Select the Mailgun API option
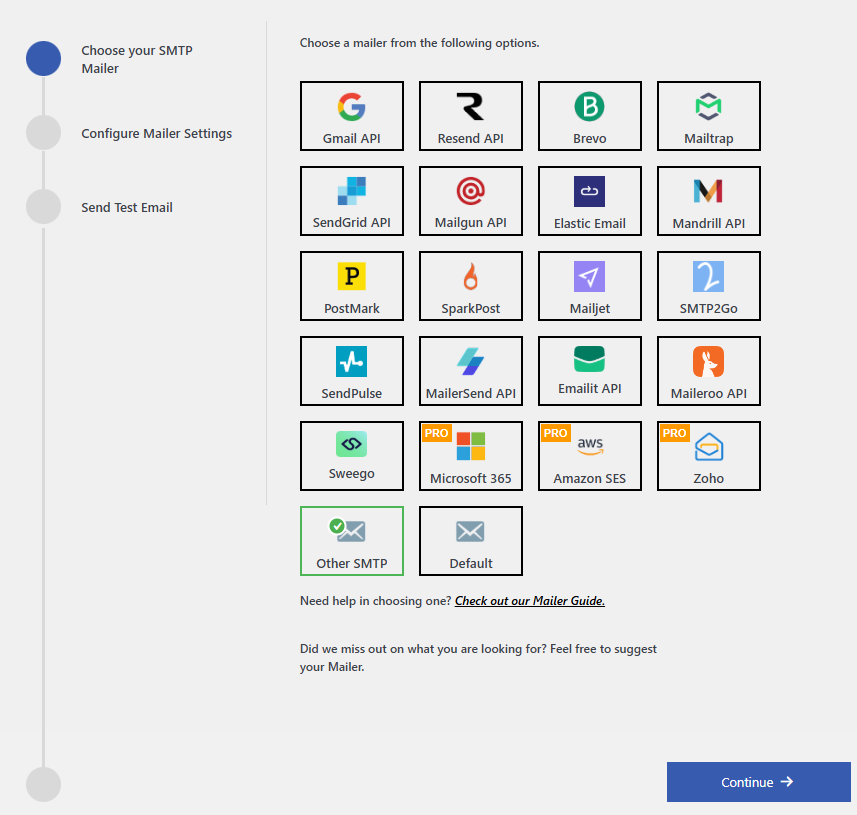 coord(471,201)
